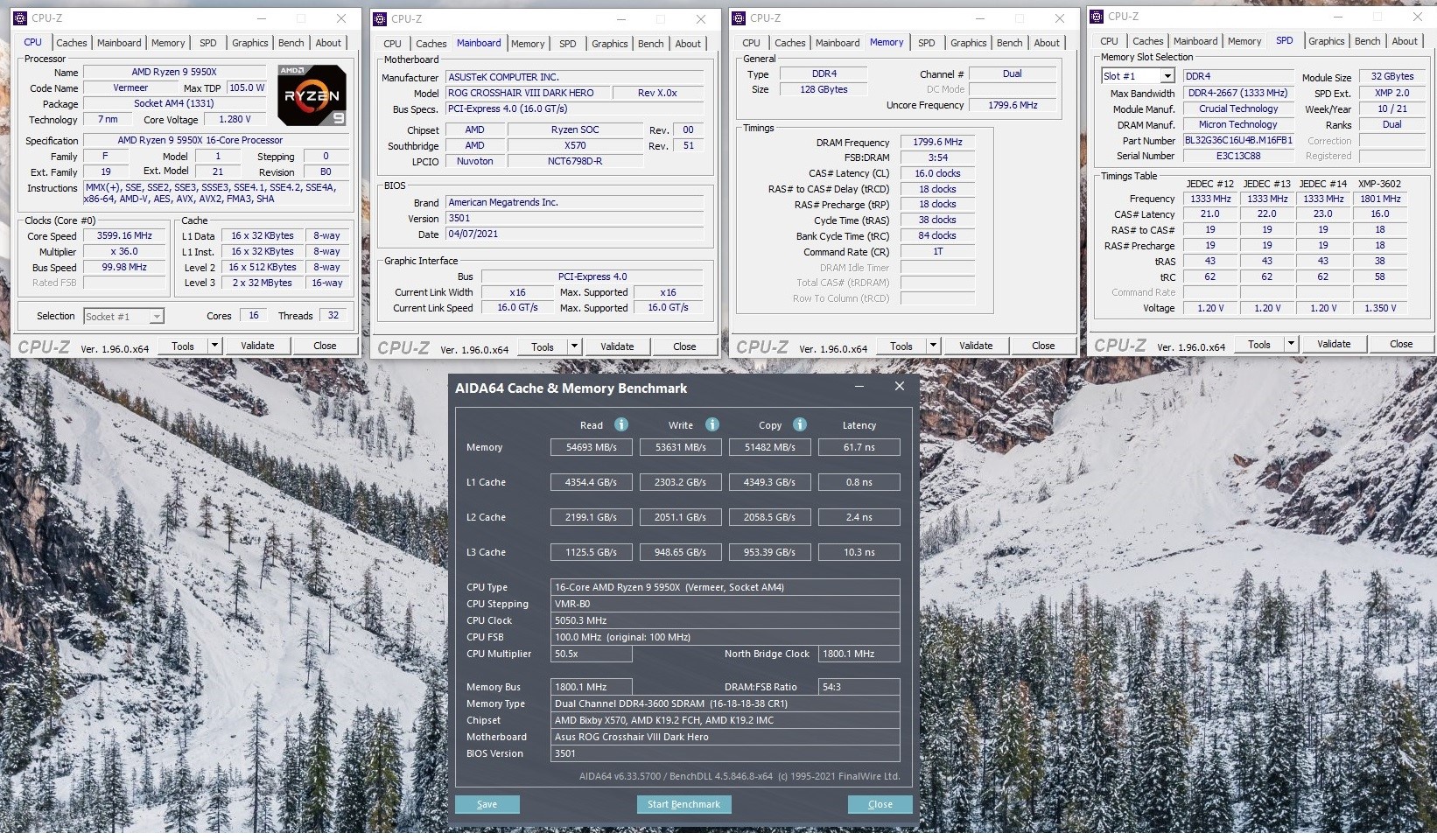Viewport: 1437px width, 840px height.
Task: Click the Core Voltage value 1.280 V
Action: pyautogui.click(x=235, y=120)
